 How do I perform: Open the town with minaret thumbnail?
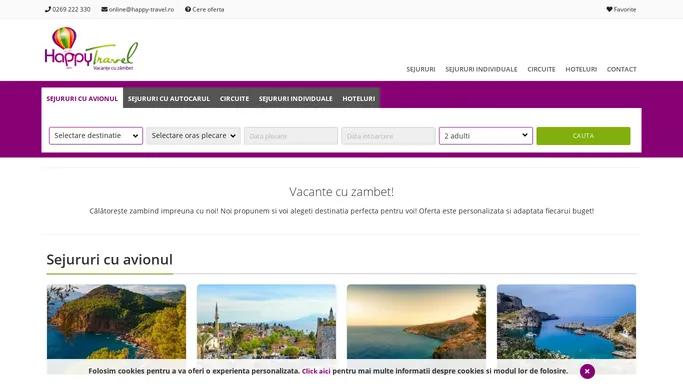266,322
